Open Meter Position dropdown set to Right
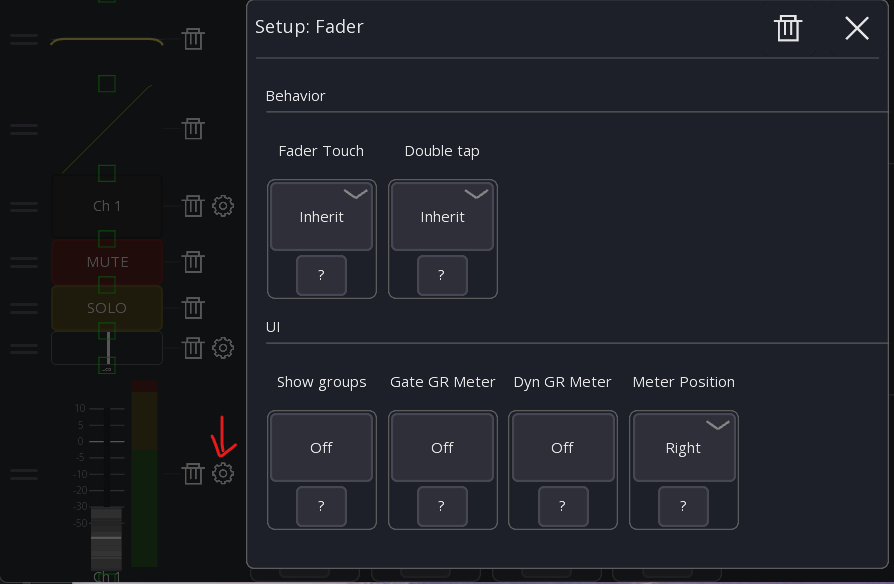Screen dimensions: 894x584 683,448
